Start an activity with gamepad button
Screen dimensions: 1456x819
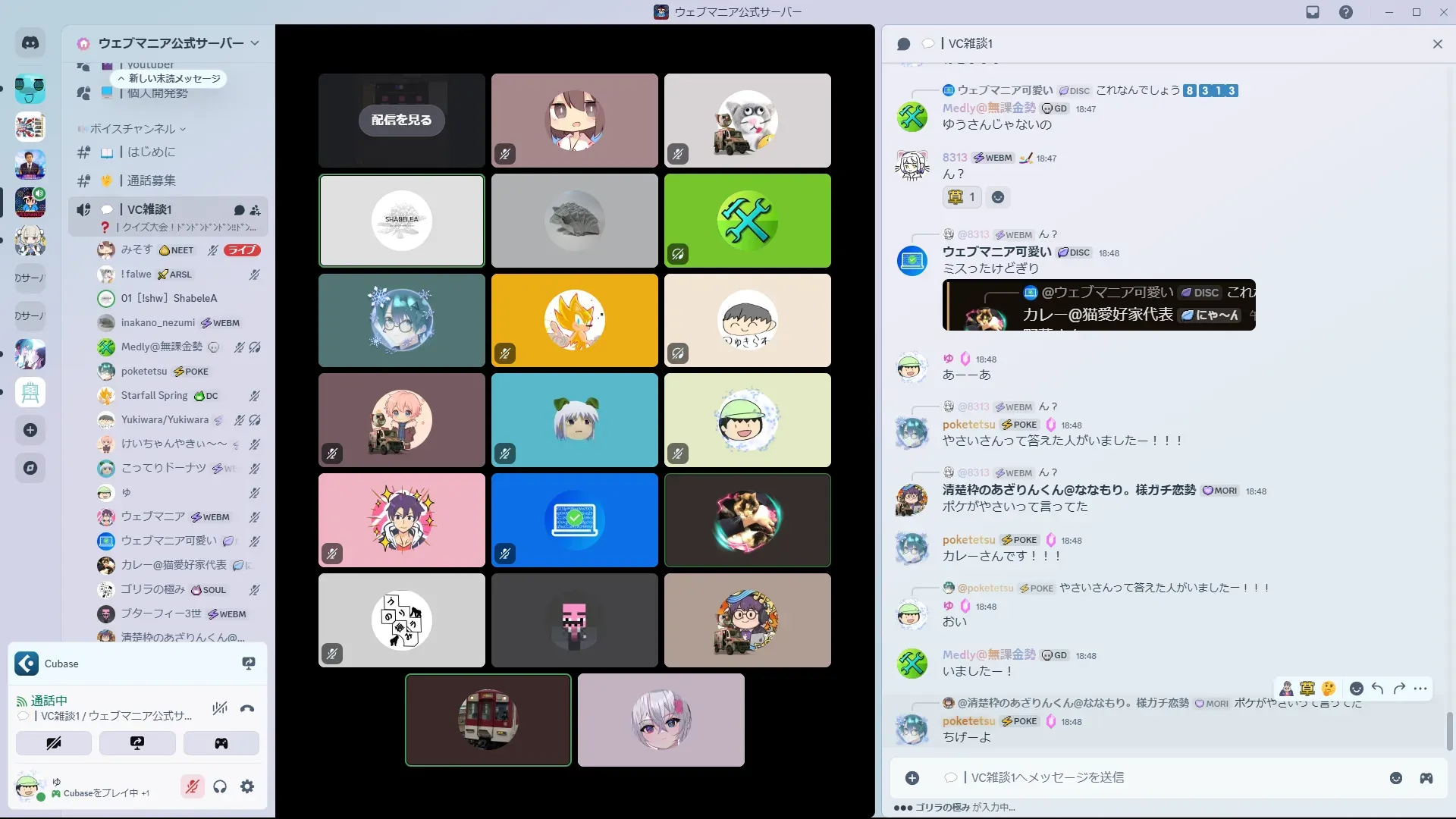[221, 743]
